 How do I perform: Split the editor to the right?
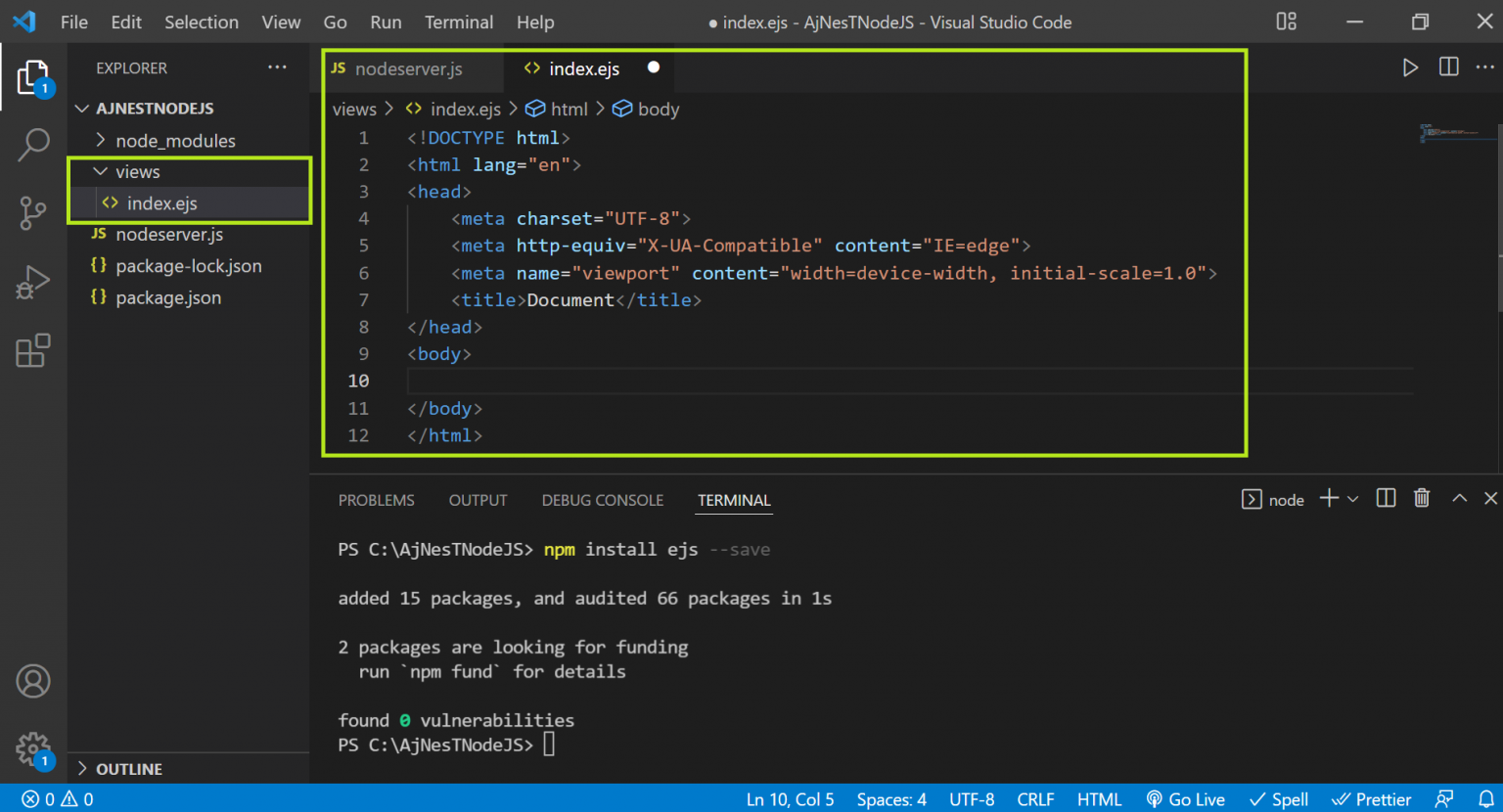tap(1448, 68)
